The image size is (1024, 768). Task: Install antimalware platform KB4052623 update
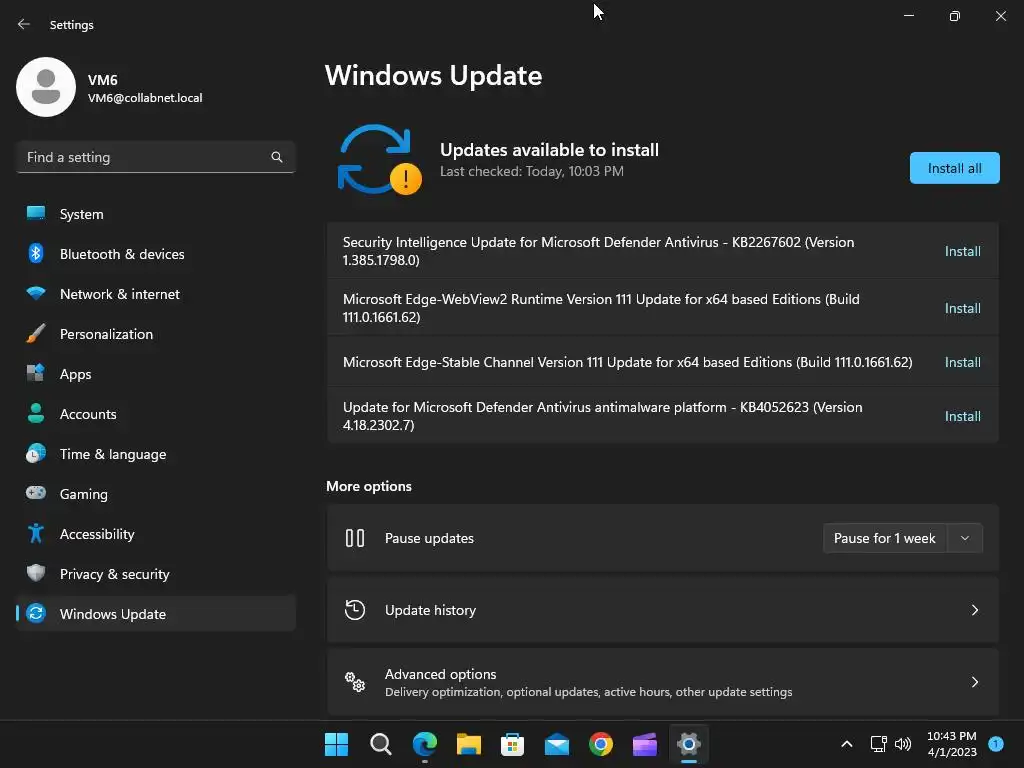pos(963,416)
